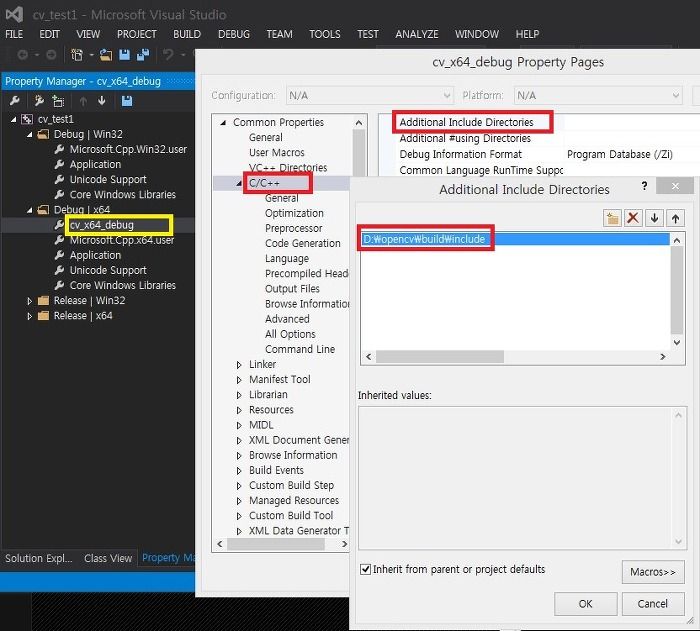The image size is (700, 631).
Task: Toggle Inherit from parent or project defaults
Action: coord(365,569)
